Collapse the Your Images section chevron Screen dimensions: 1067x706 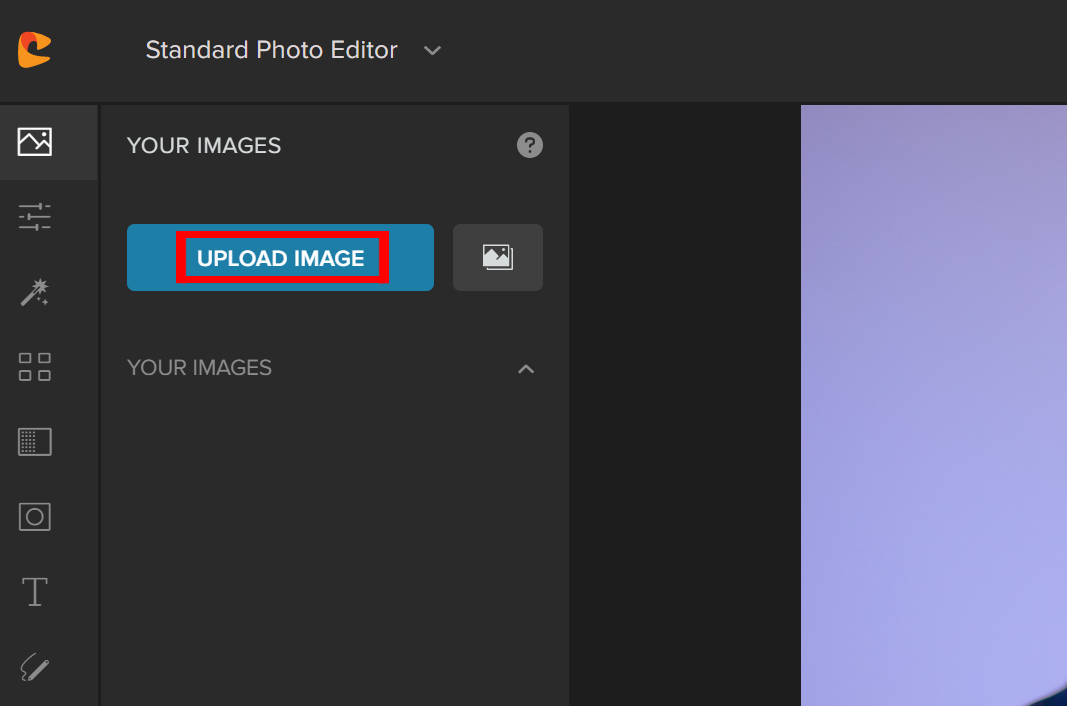point(526,368)
